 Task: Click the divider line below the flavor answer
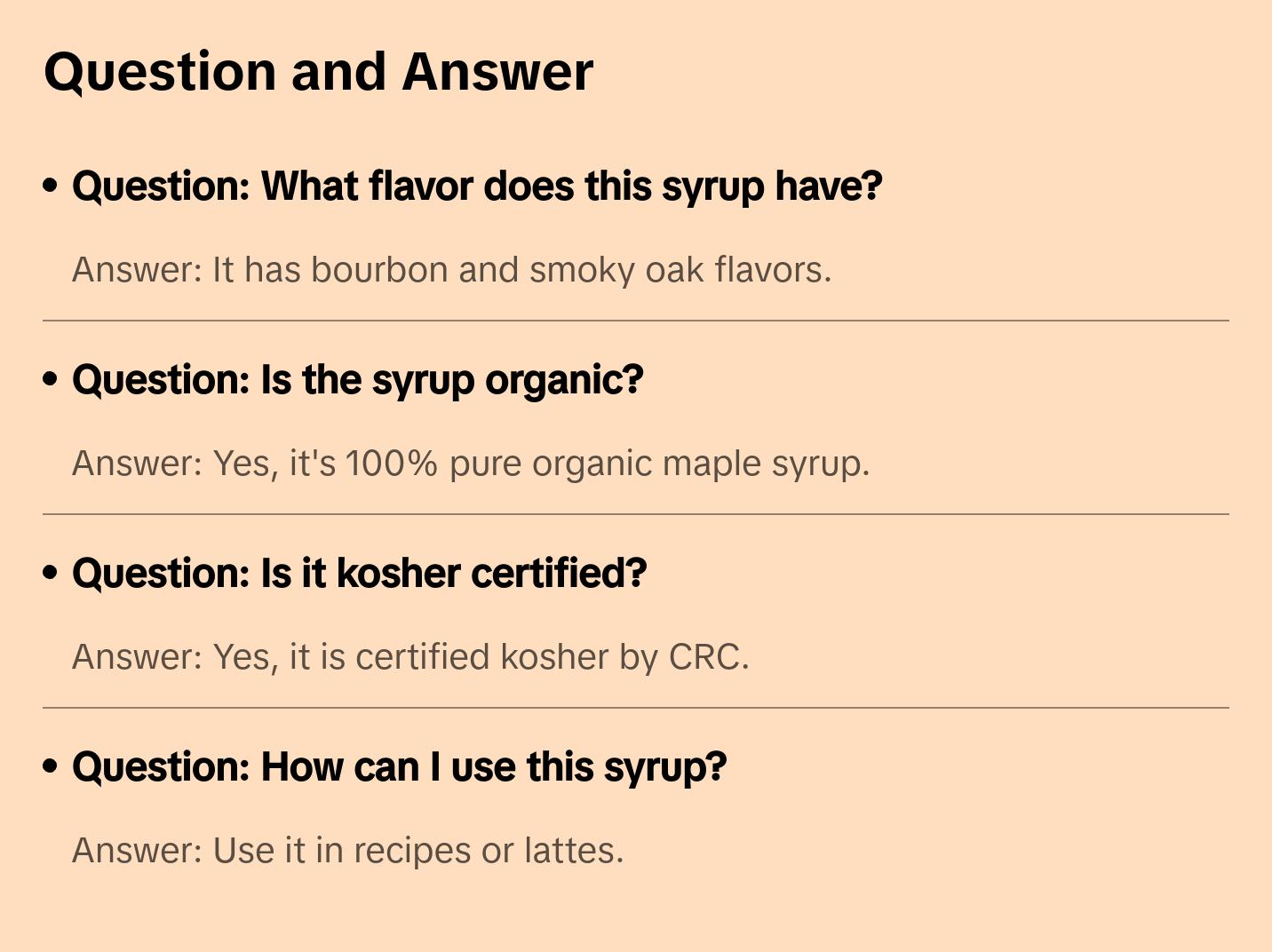[636, 321]
